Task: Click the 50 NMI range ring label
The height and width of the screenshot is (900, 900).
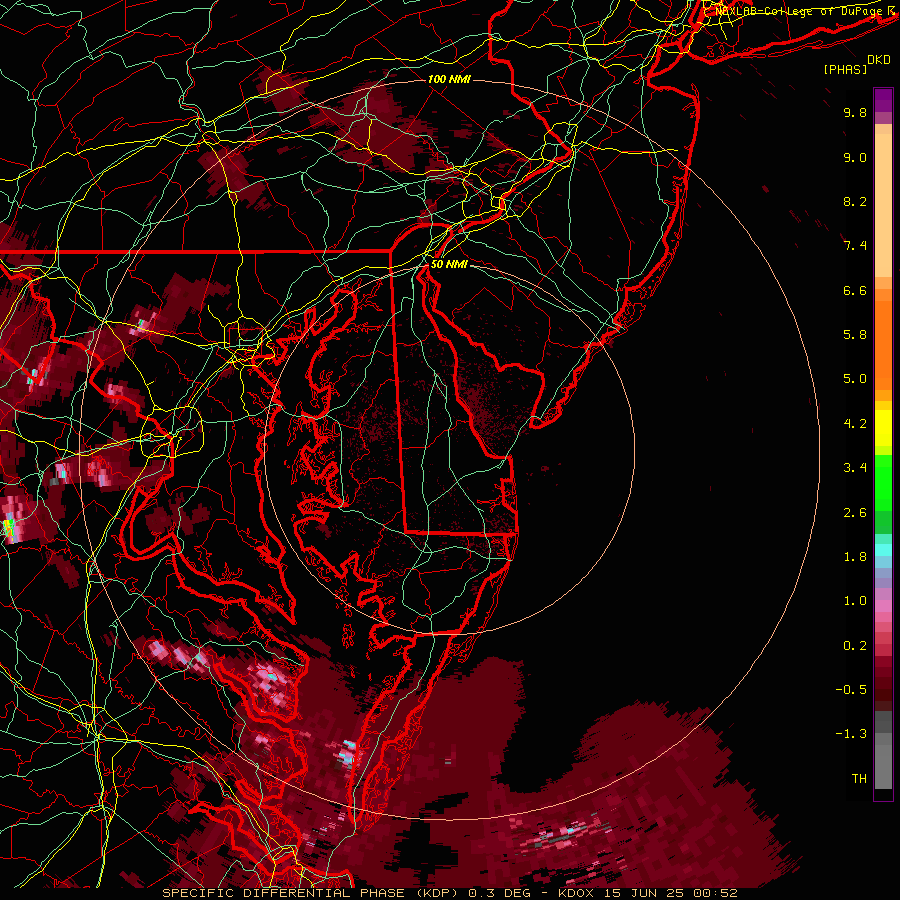Action: [x=449, y=264]
